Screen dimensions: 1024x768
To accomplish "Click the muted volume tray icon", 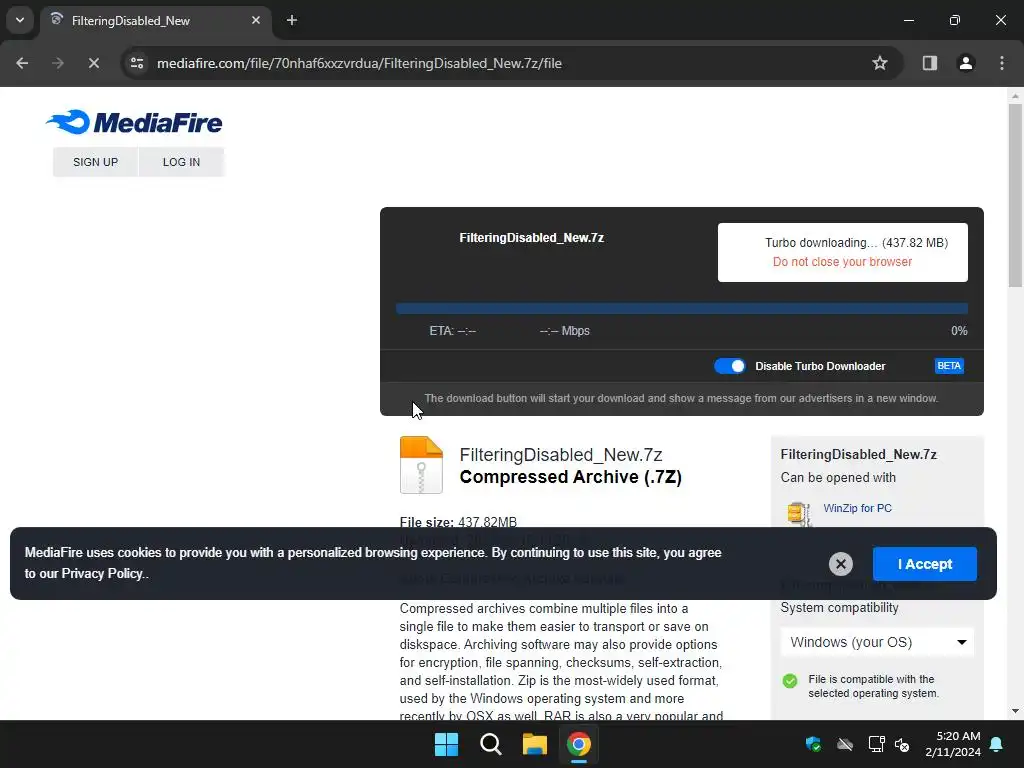I will coord(903,744).
